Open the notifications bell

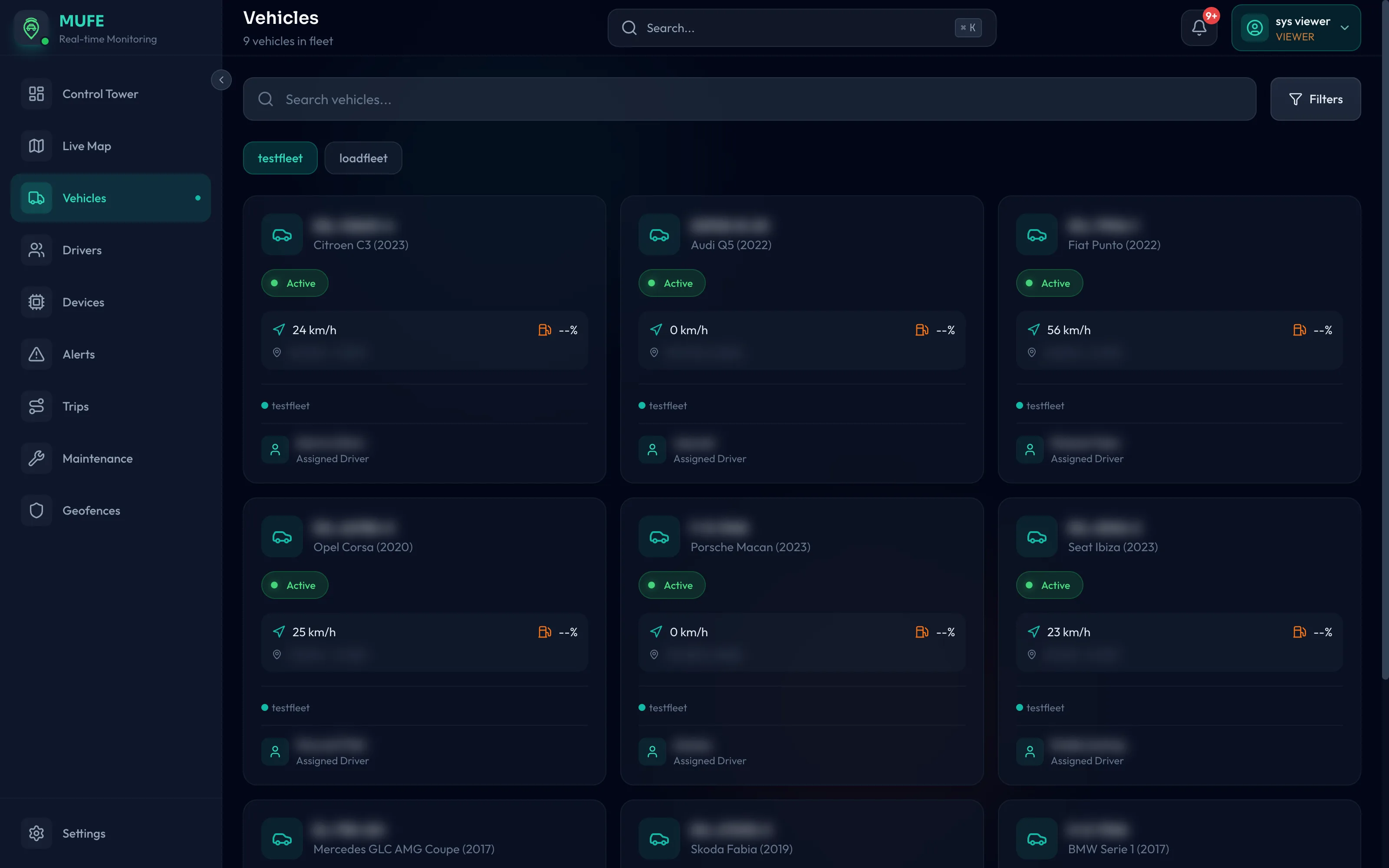click(x=1199, y=27)
